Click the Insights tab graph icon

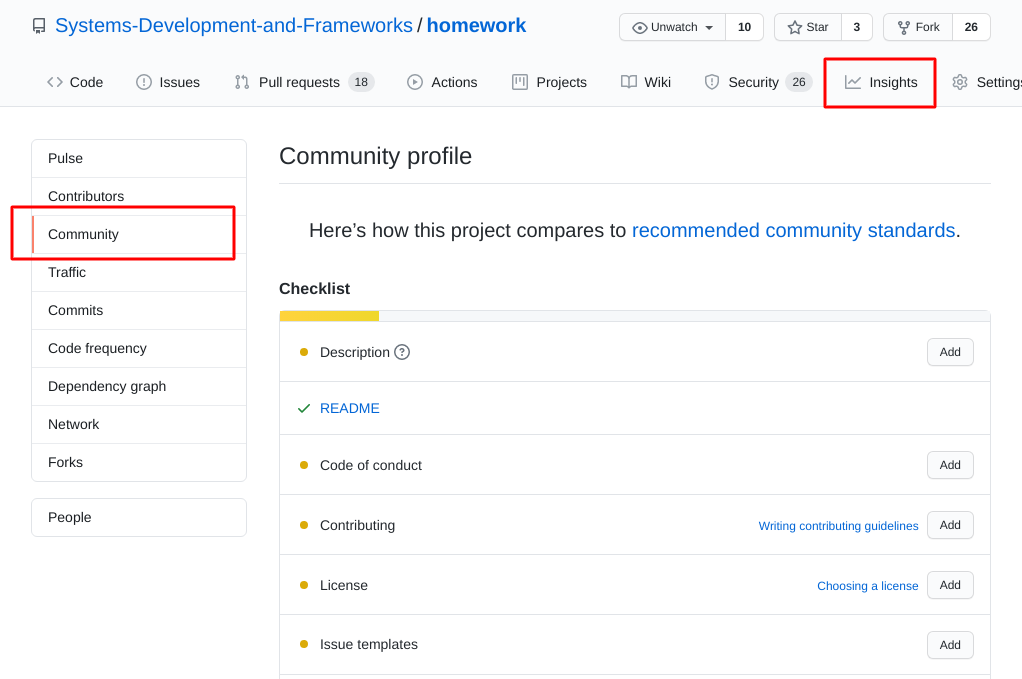click(853, 82)
